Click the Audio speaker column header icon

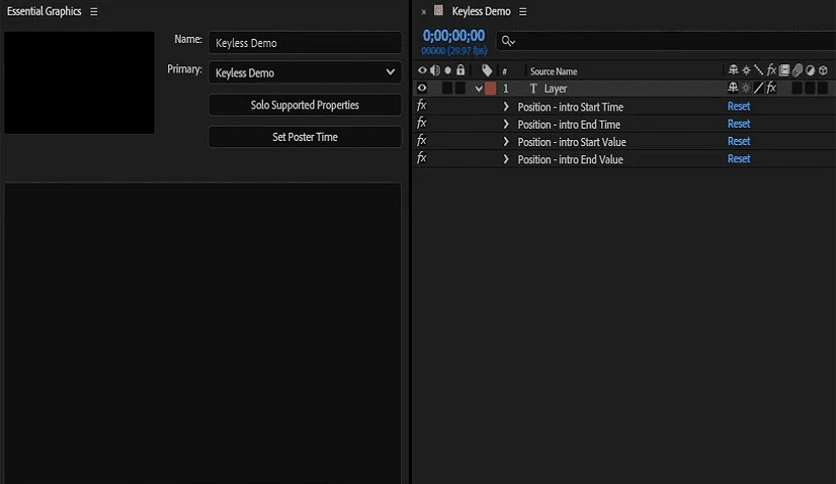435,70
